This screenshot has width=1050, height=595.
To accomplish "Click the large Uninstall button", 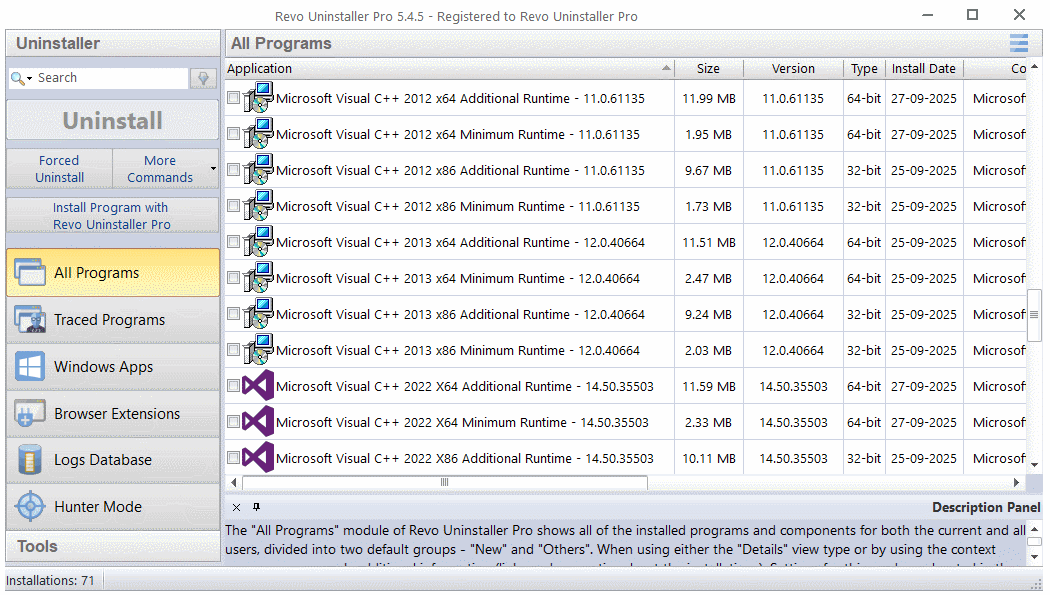I will click(x=112, y=120).
